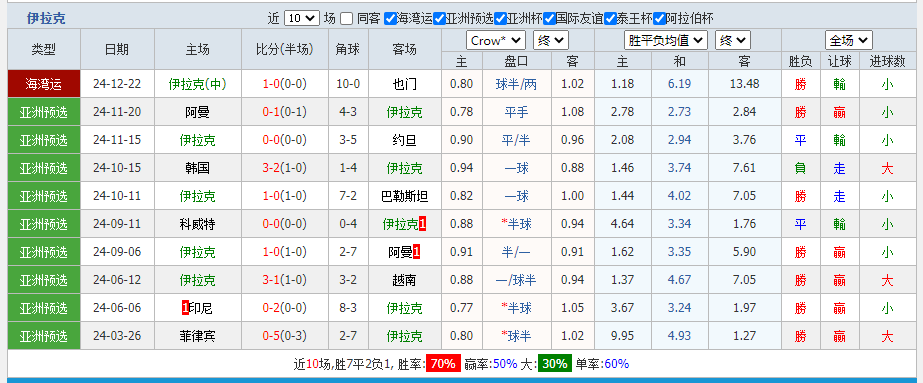Click away team 越南
Viewport: 923px width, 383px height.
[x=404, y=280]
